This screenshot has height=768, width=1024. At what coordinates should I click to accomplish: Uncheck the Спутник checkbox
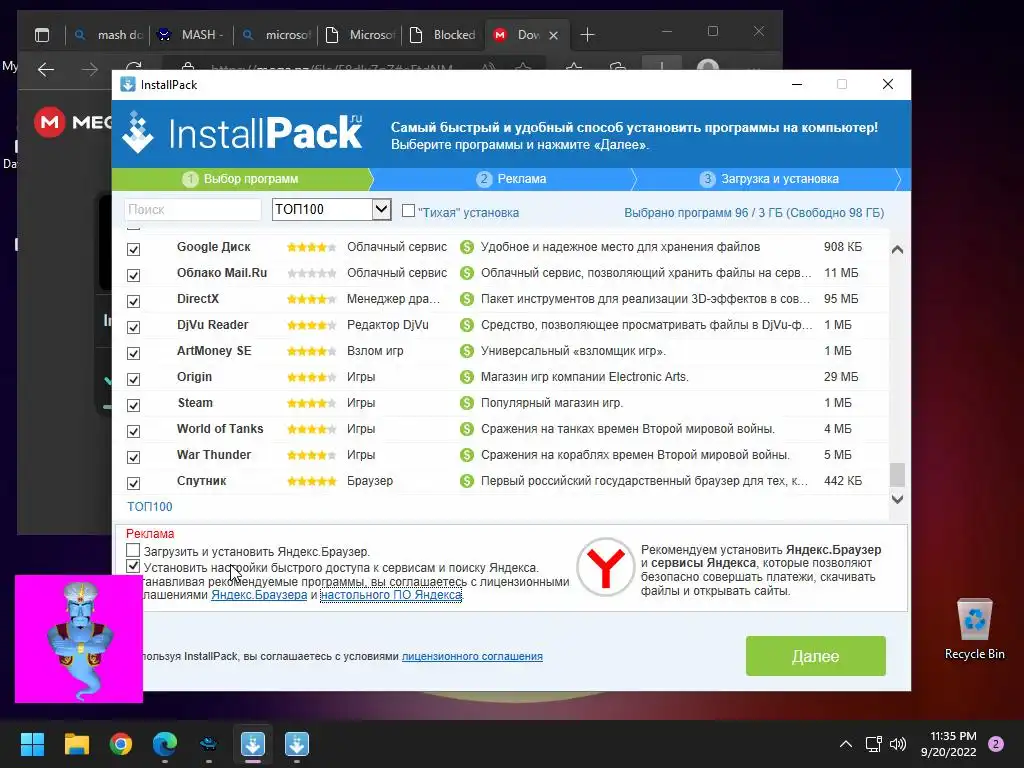coord(133,483)
